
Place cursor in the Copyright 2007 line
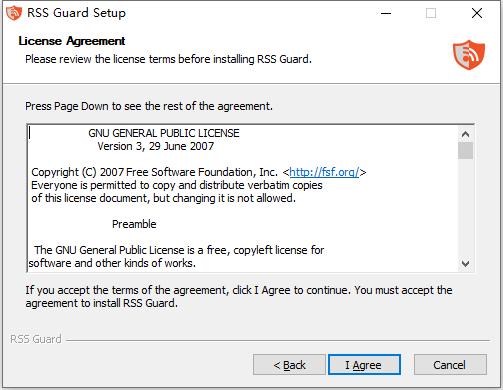click(x=199, y=172)
